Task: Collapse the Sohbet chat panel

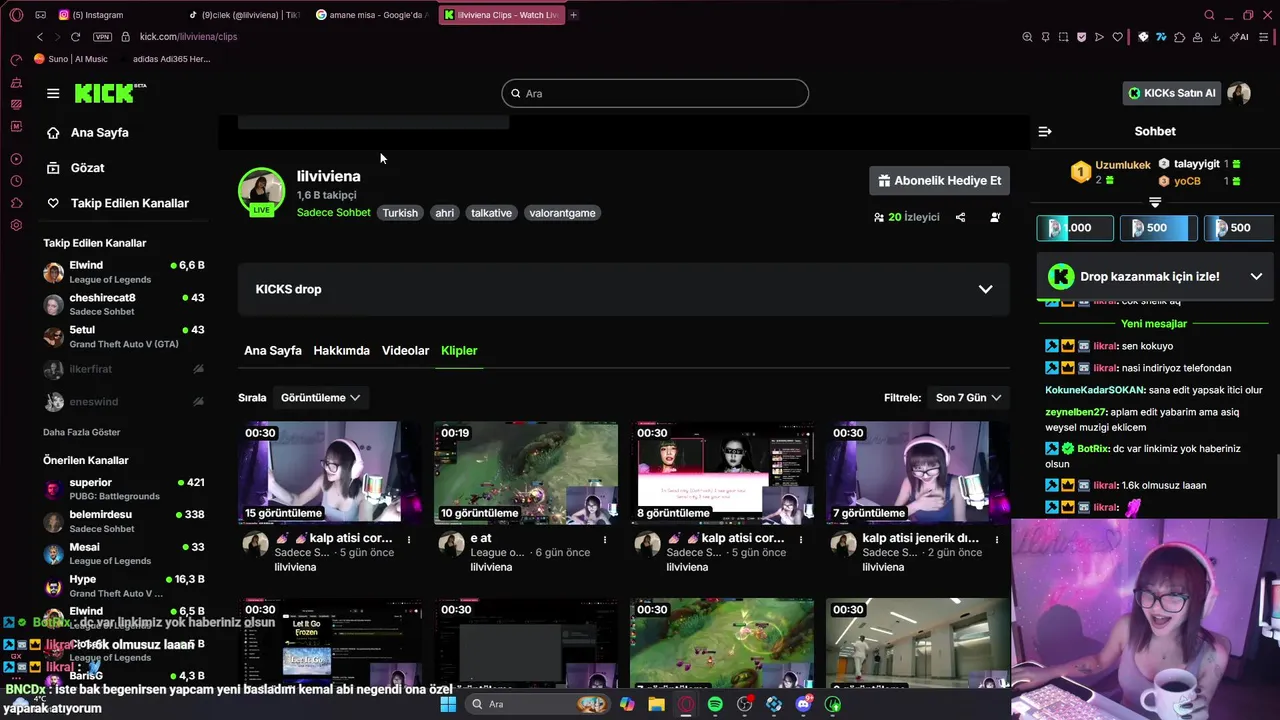Action: coord(1045,131)
